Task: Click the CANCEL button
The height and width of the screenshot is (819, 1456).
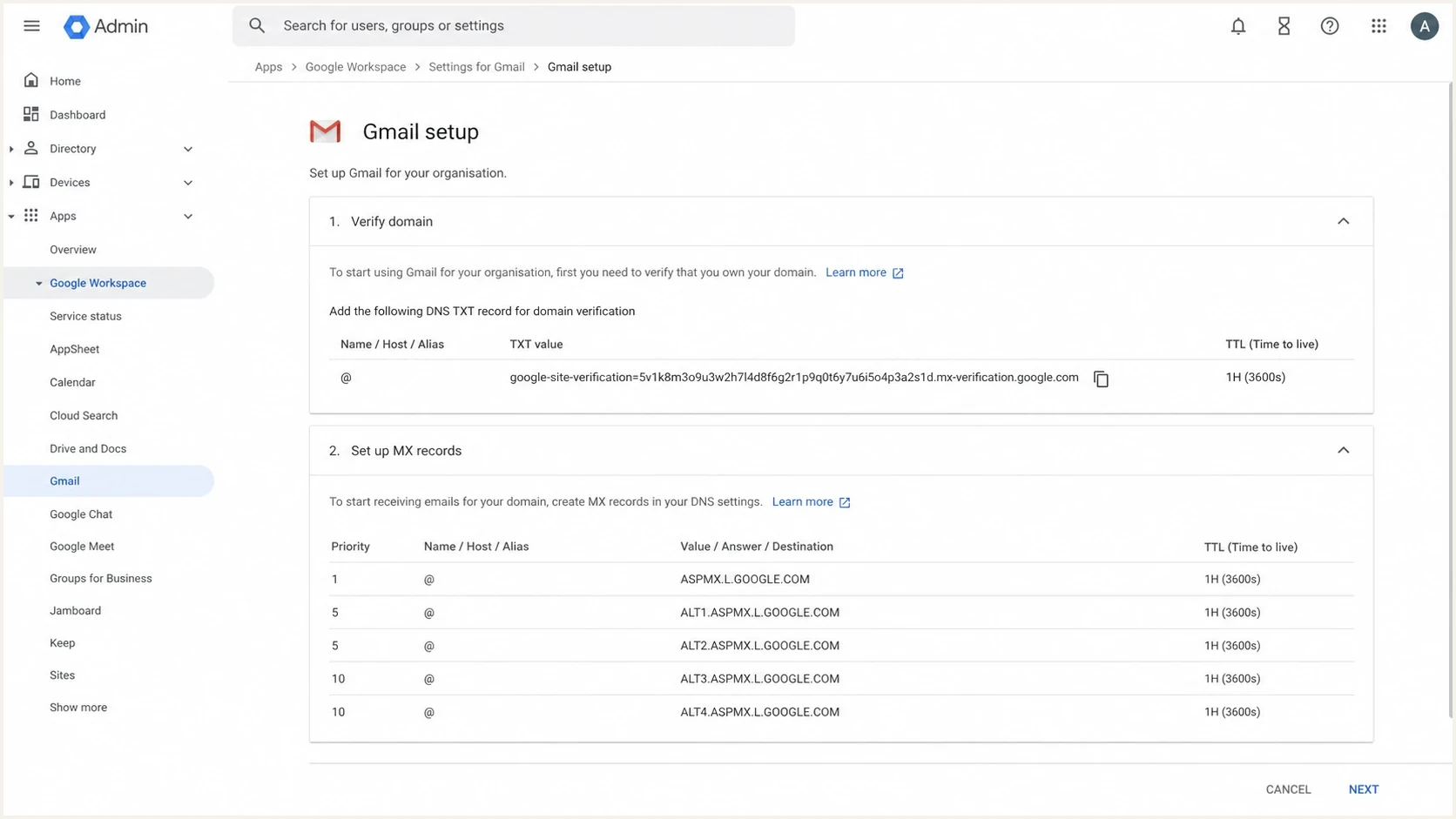Action: (x=1288, y=789)
